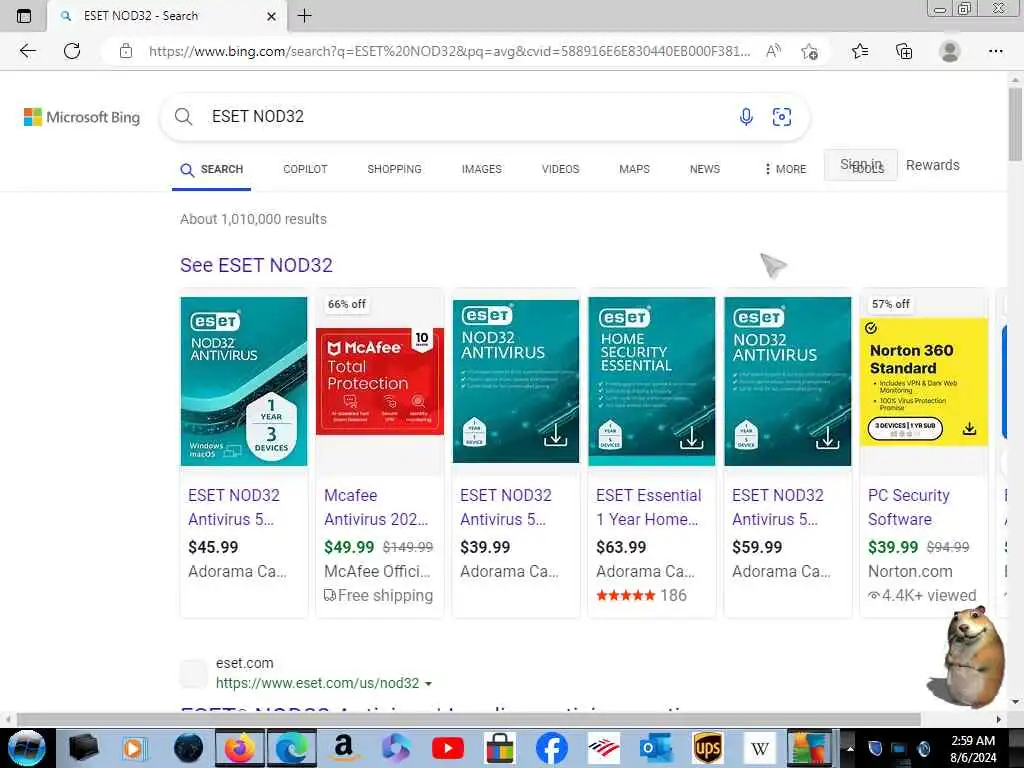Click the Microsoft Bing logo

(x=82, y=117)
